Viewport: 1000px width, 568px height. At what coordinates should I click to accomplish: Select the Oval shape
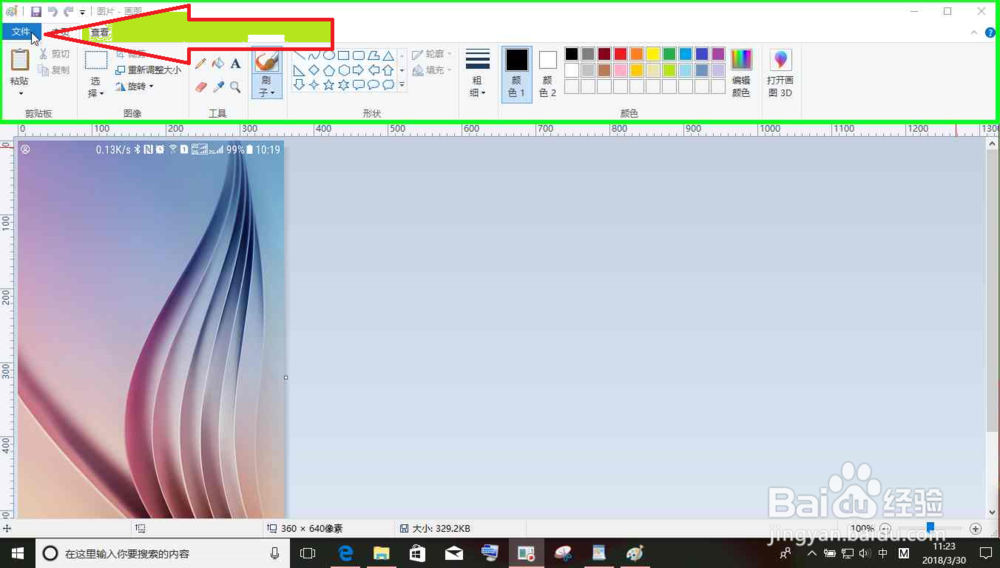point(328,55)
